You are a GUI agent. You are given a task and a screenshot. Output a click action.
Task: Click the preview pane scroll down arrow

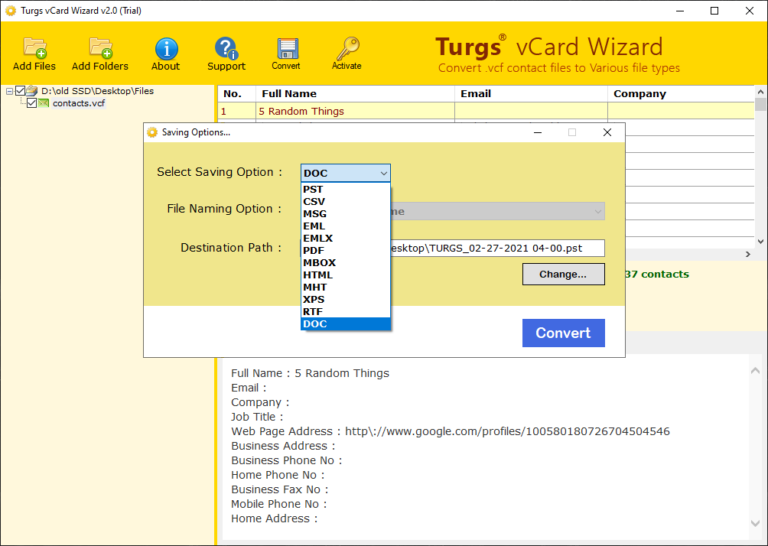coord(755,523)
